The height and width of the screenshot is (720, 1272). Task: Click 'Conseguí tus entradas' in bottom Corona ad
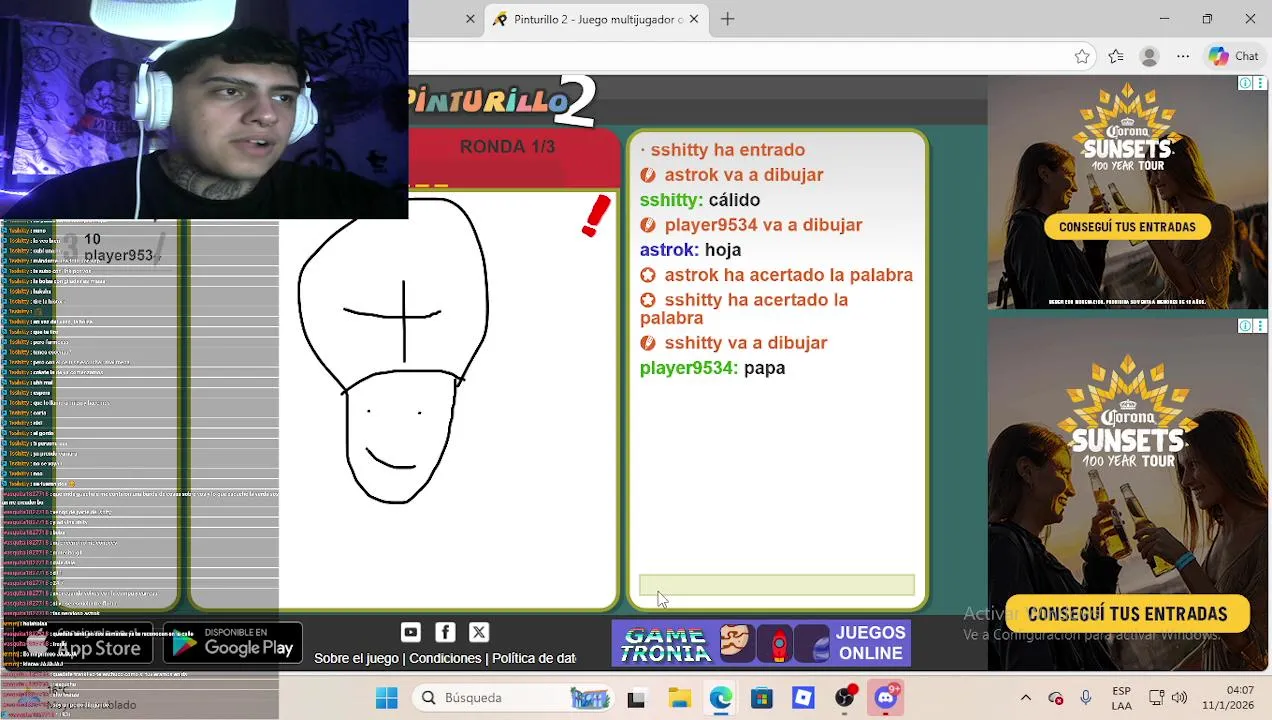(1127, 614)
